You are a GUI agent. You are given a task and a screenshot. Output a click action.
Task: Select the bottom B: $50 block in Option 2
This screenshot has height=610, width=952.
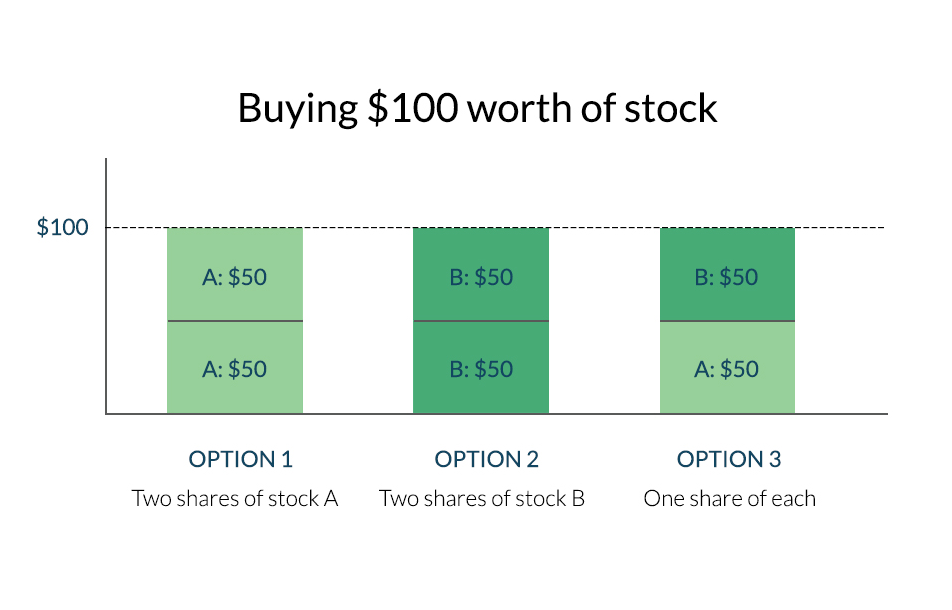(481, 368)
